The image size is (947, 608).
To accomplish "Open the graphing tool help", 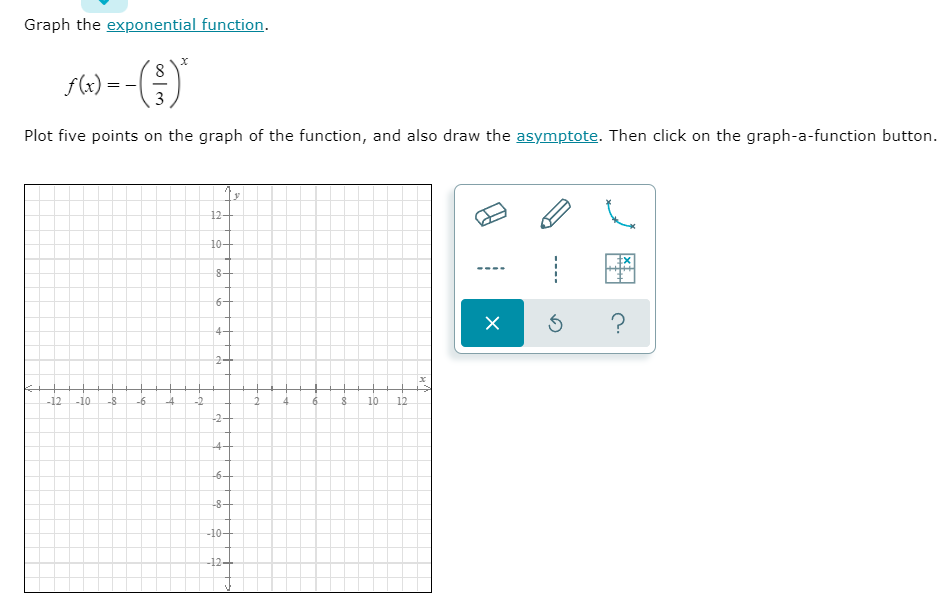I will (618, 322).
